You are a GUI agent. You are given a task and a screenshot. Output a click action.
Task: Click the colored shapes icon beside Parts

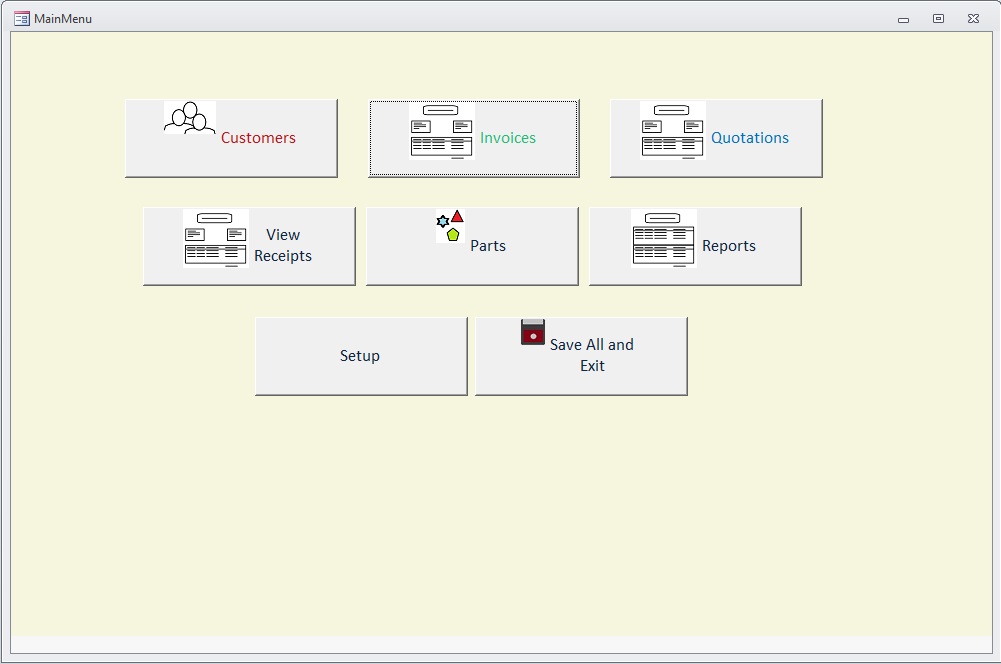[451, 226]
